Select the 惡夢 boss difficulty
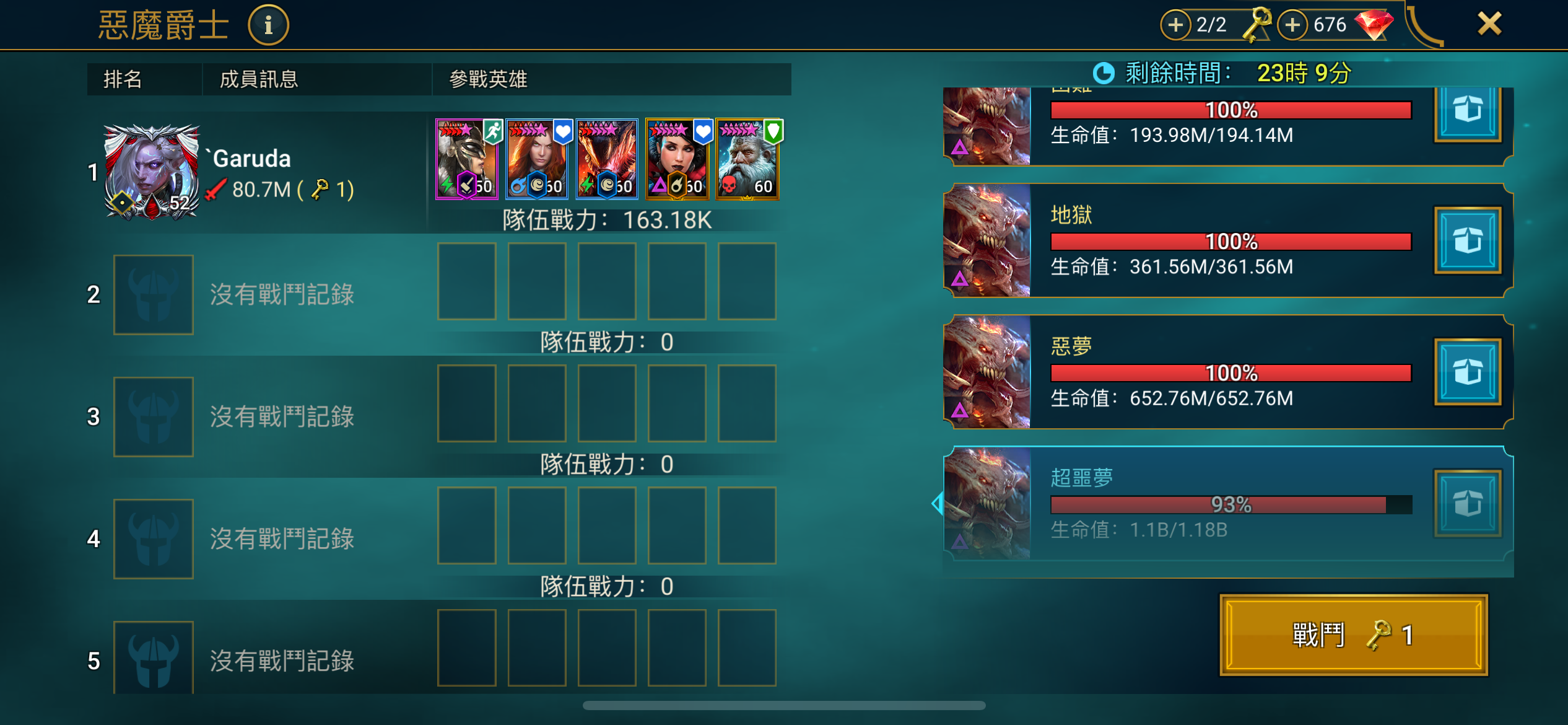 1229,372
